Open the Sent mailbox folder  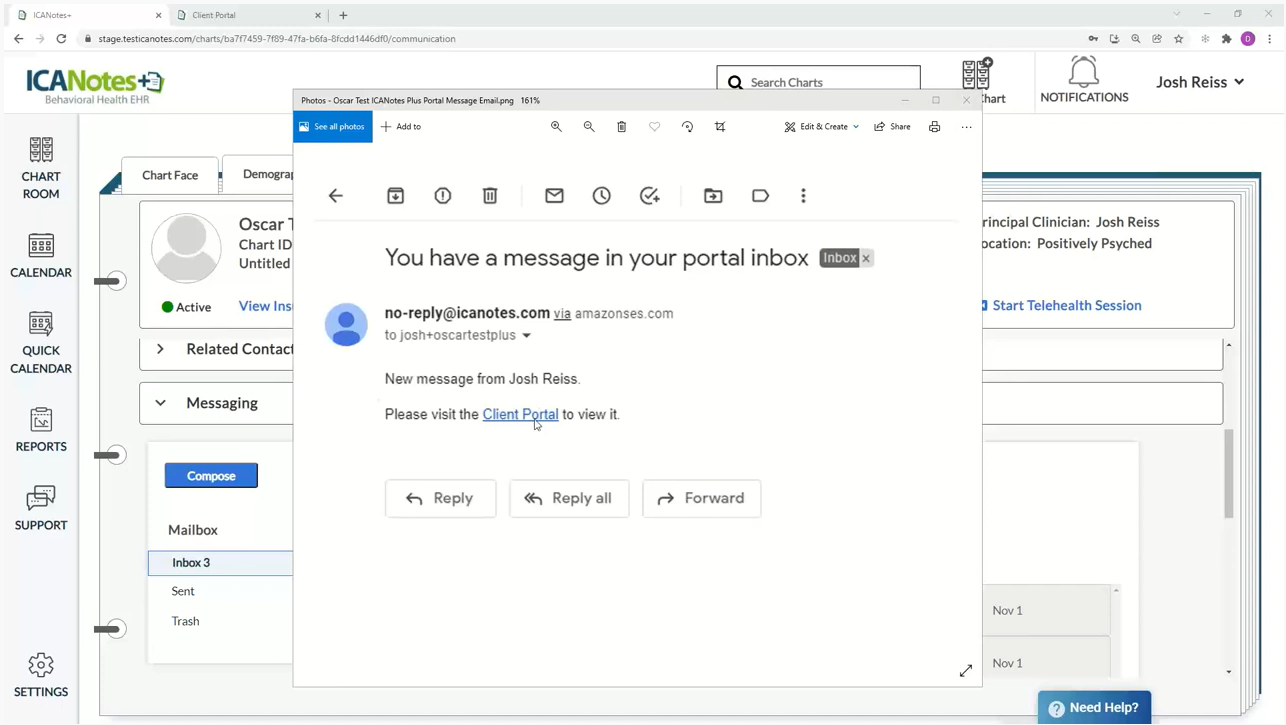[183, 591]
